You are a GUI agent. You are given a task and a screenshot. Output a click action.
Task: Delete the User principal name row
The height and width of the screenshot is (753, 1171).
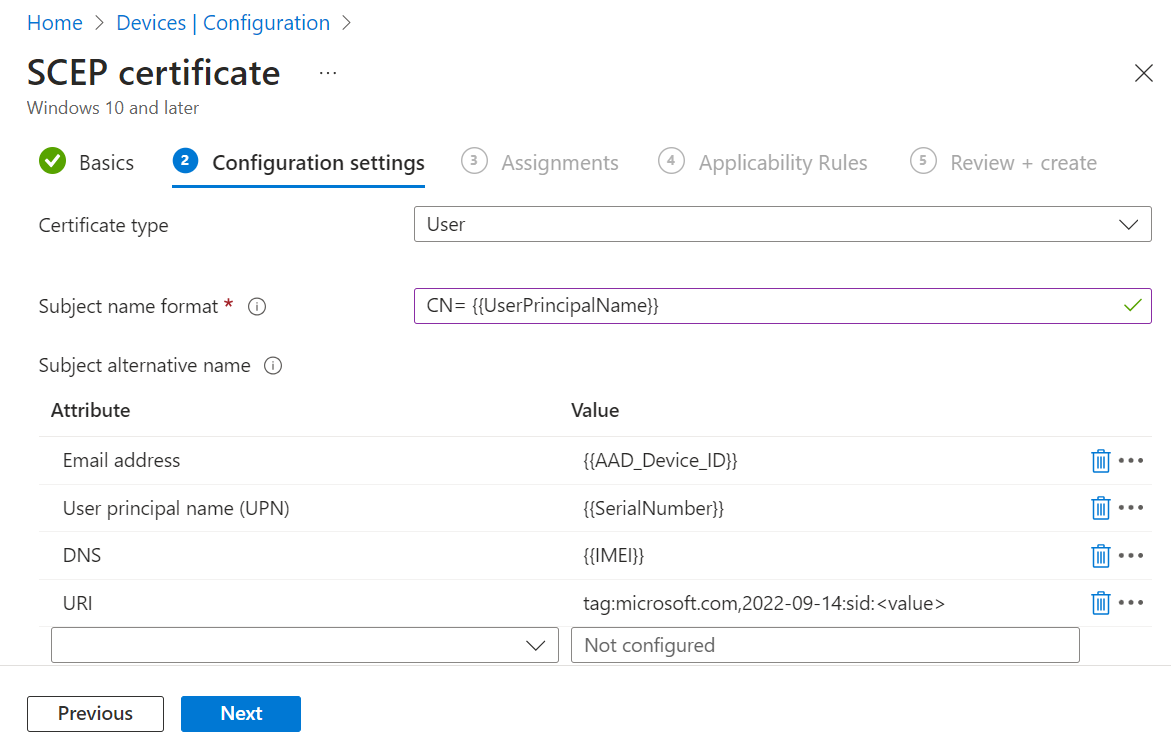[x=1100, y=508]
